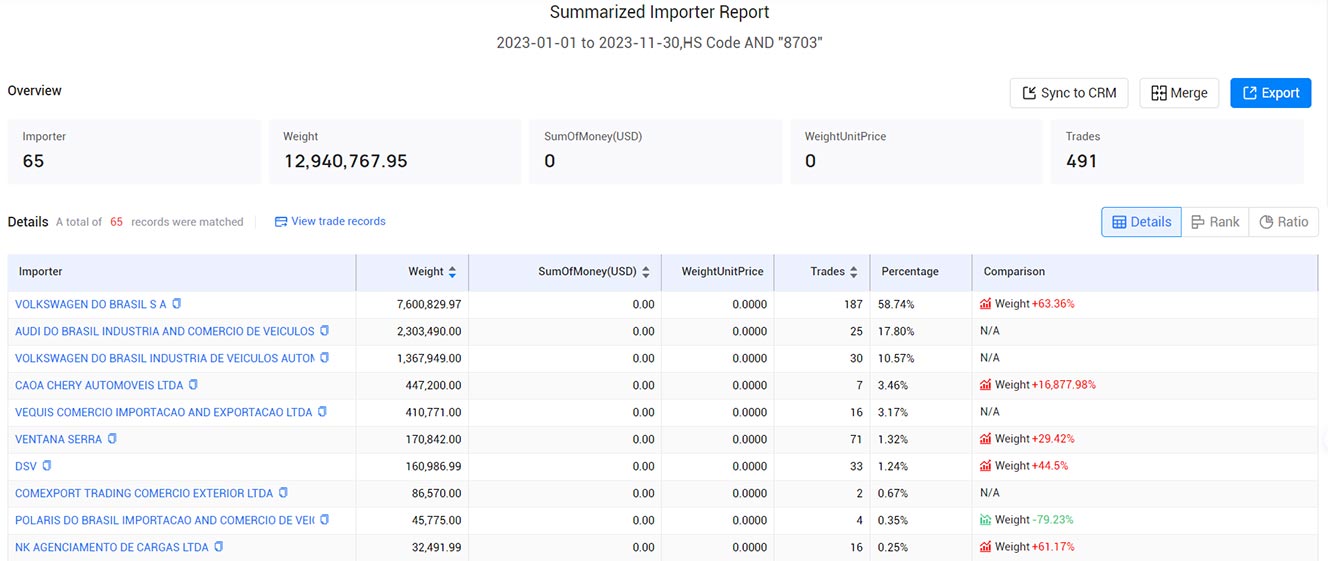Click the Percentage column header
This screenshot has width=1328, height=561.
click(910, 272)
